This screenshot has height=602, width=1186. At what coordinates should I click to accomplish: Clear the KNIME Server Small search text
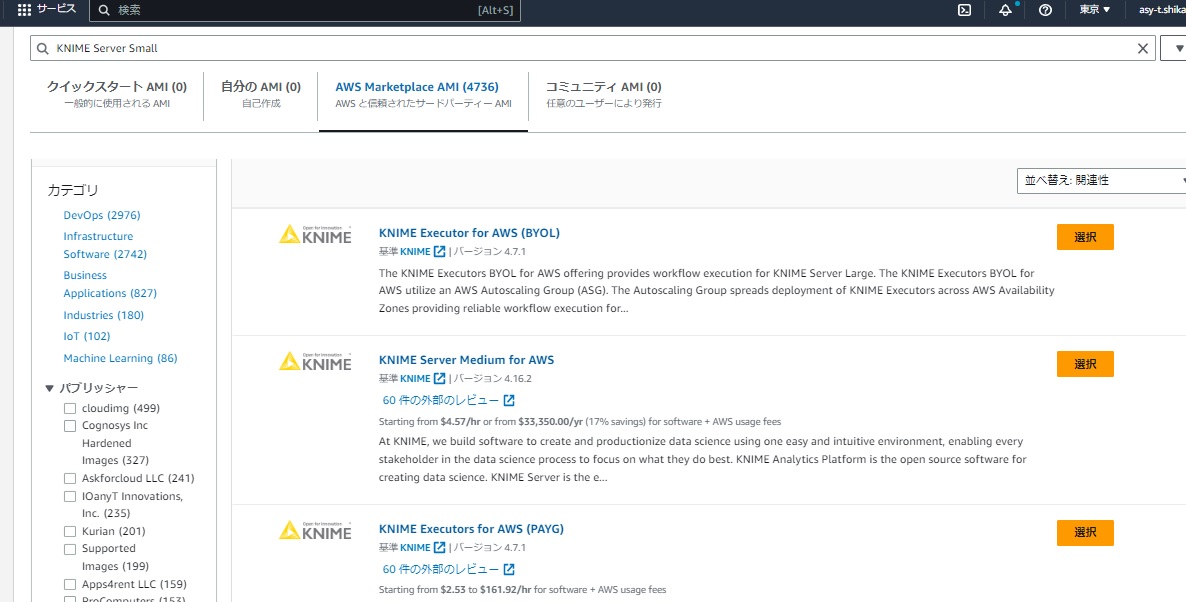[1143, 48]
